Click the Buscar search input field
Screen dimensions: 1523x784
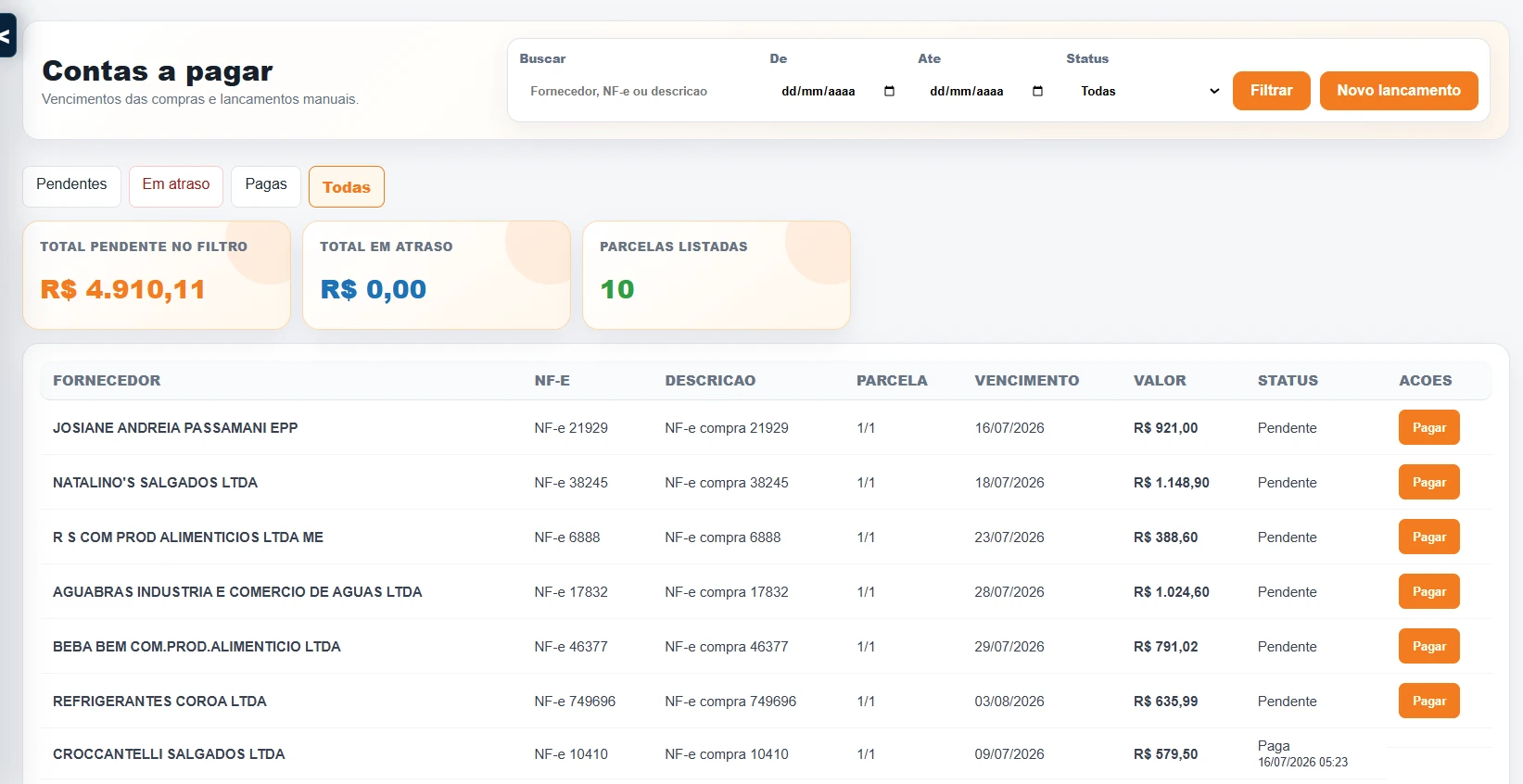point(640,91)
